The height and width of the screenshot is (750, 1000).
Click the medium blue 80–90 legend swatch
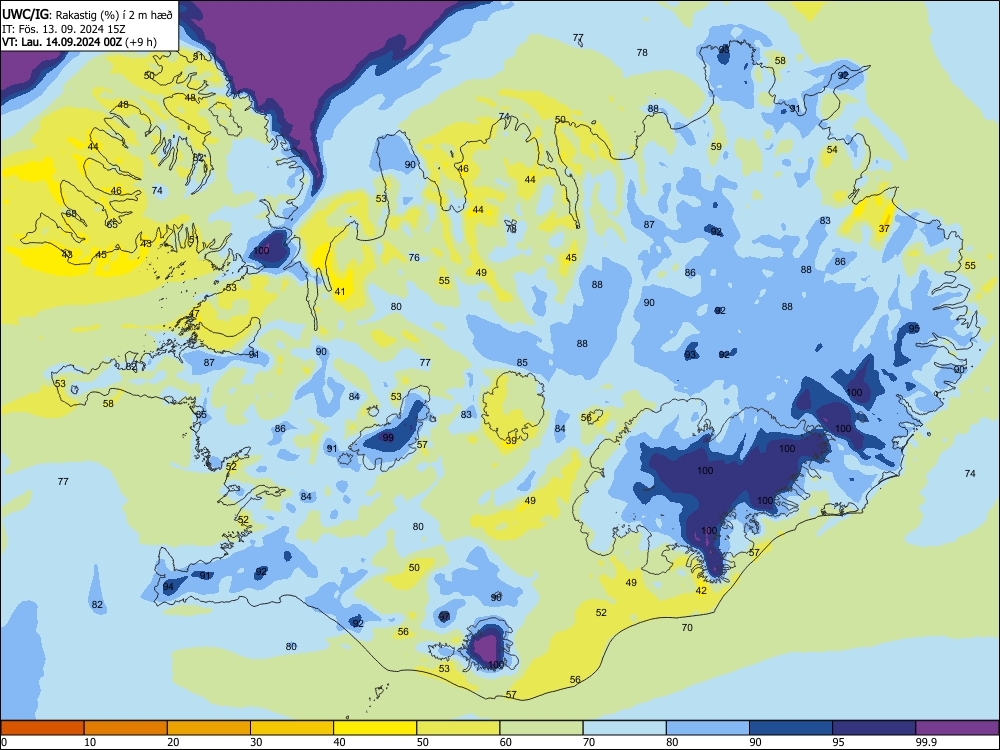click(x=708, y=728)
